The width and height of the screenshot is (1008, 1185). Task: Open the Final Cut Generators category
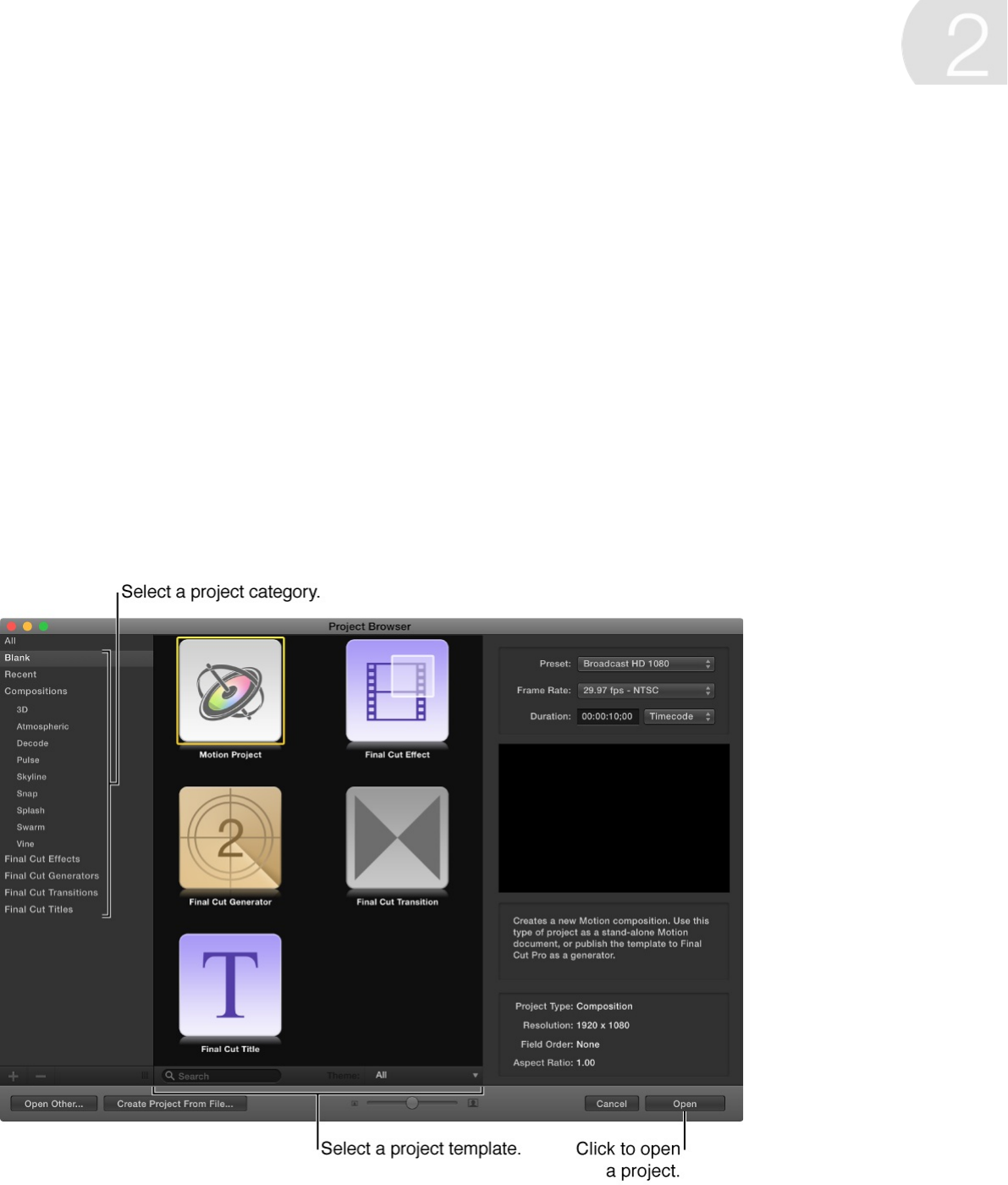[52, 876]
